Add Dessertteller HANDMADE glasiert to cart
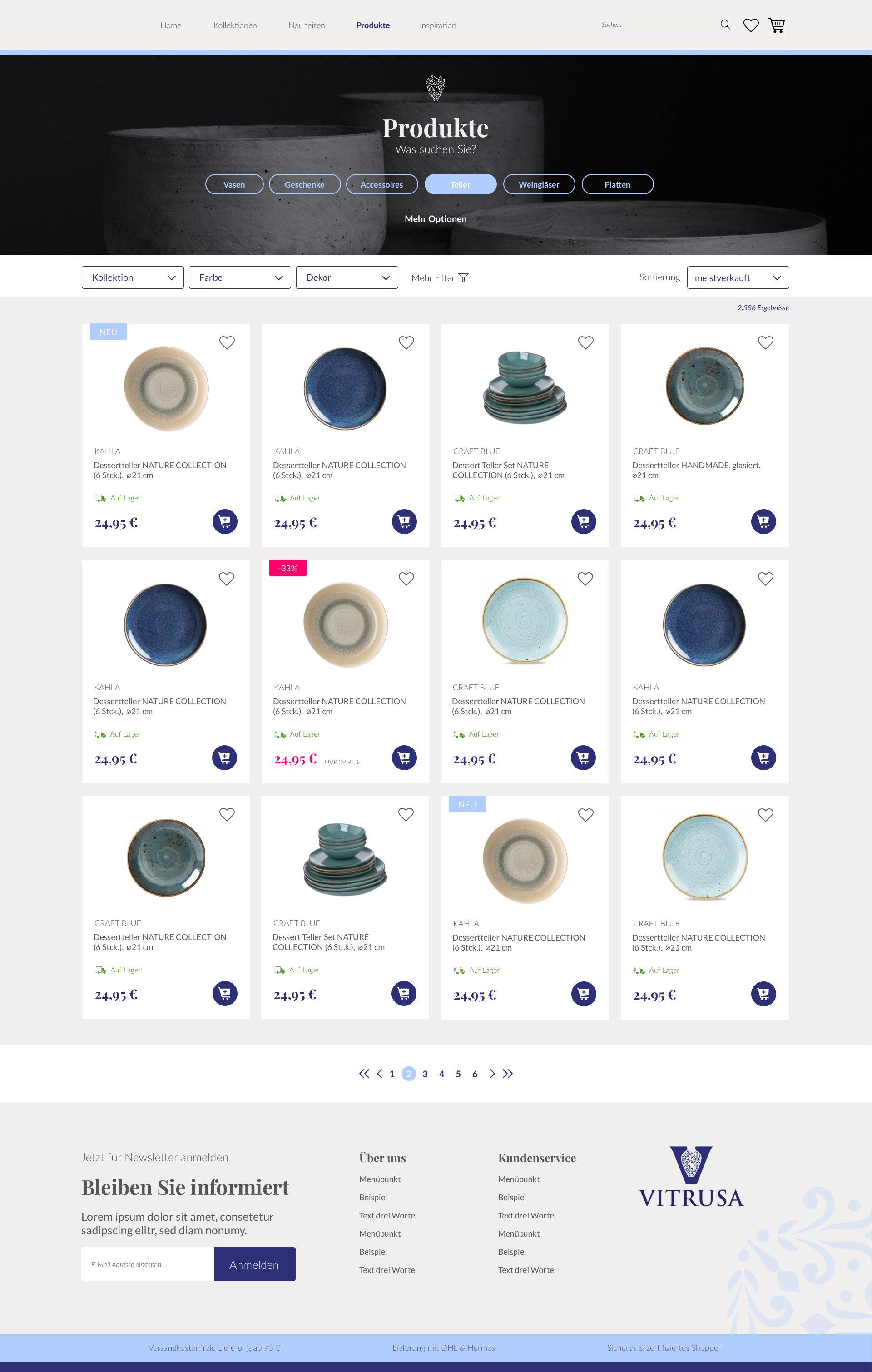The image size is (872, 1372). [763, 521]
